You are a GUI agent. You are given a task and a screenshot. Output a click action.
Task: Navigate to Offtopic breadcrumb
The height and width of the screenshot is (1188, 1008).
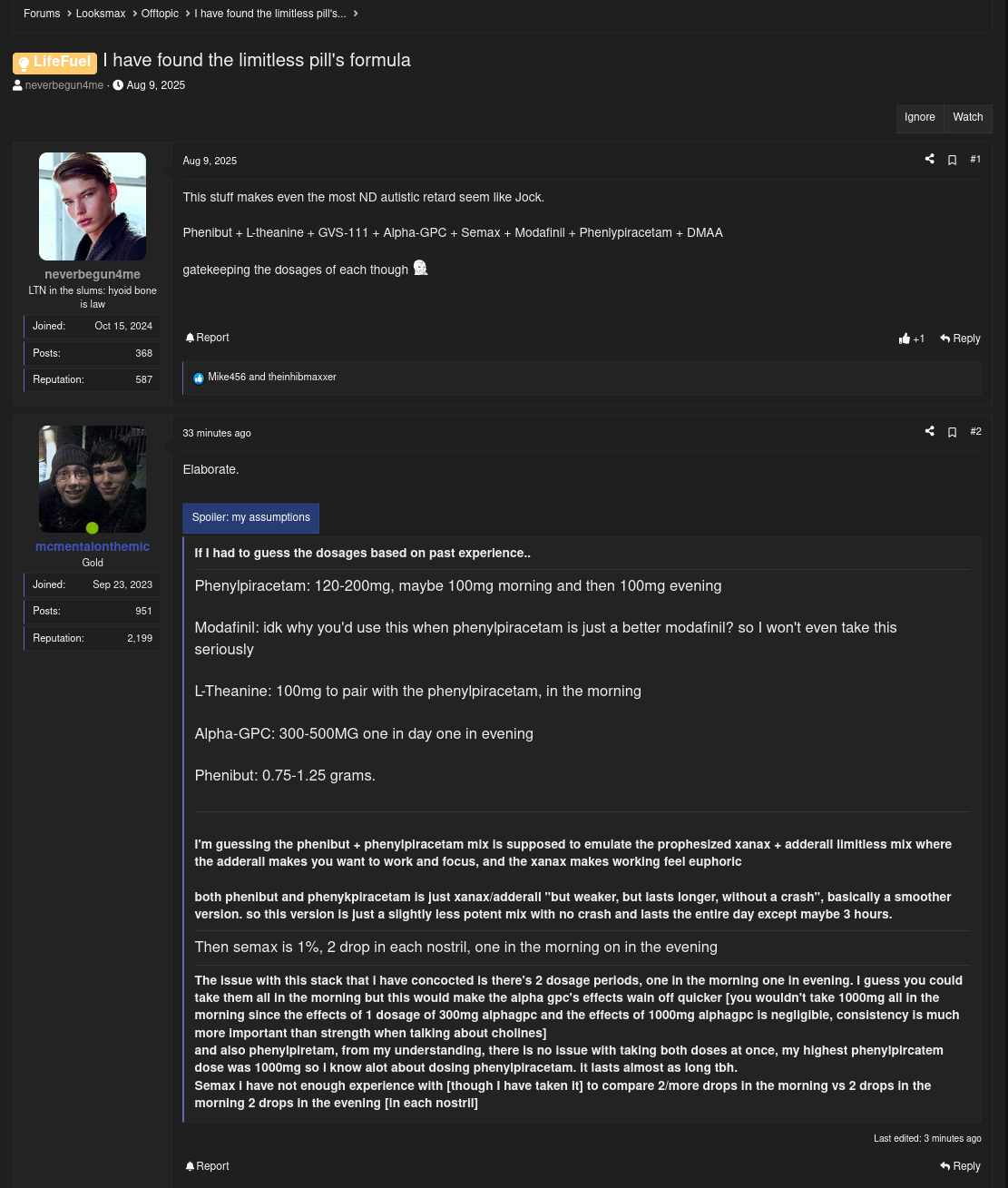160,14
